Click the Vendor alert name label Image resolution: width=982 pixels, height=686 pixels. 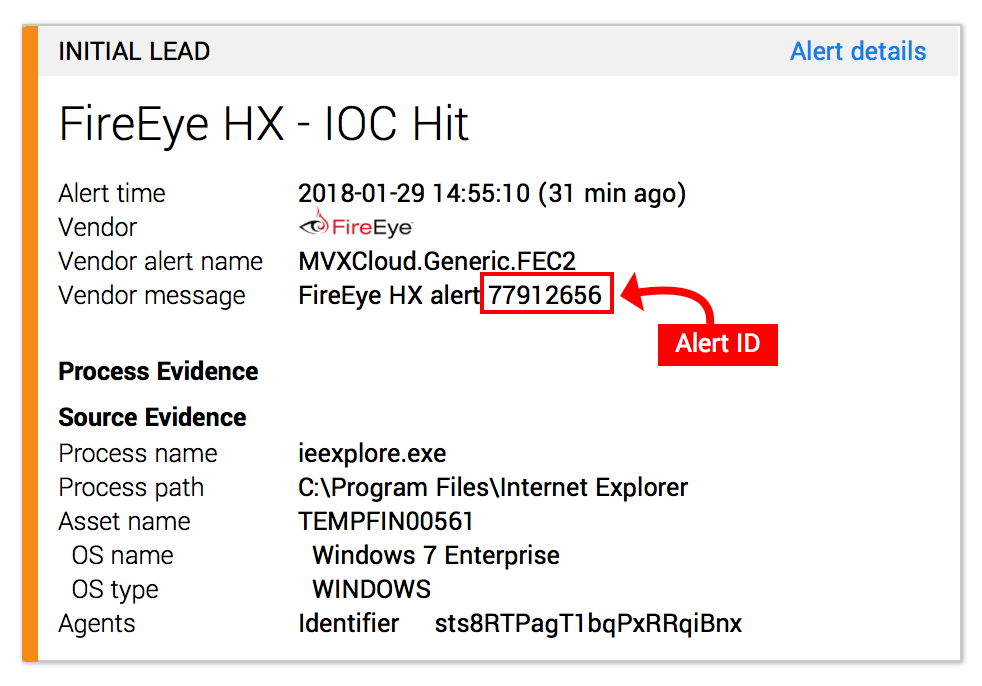161,261
